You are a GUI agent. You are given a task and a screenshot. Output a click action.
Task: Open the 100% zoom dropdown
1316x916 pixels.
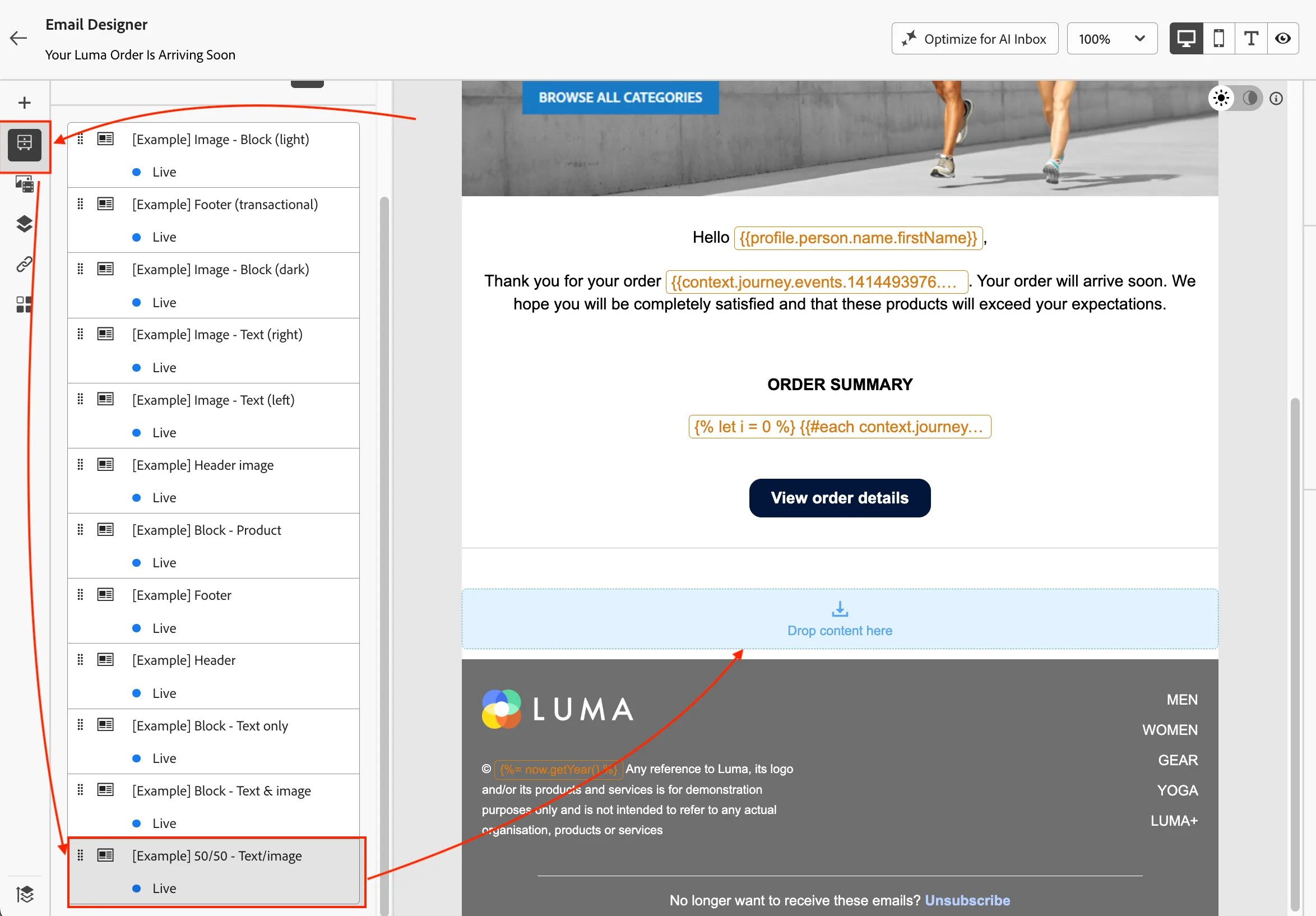(x=1112, y=39)
